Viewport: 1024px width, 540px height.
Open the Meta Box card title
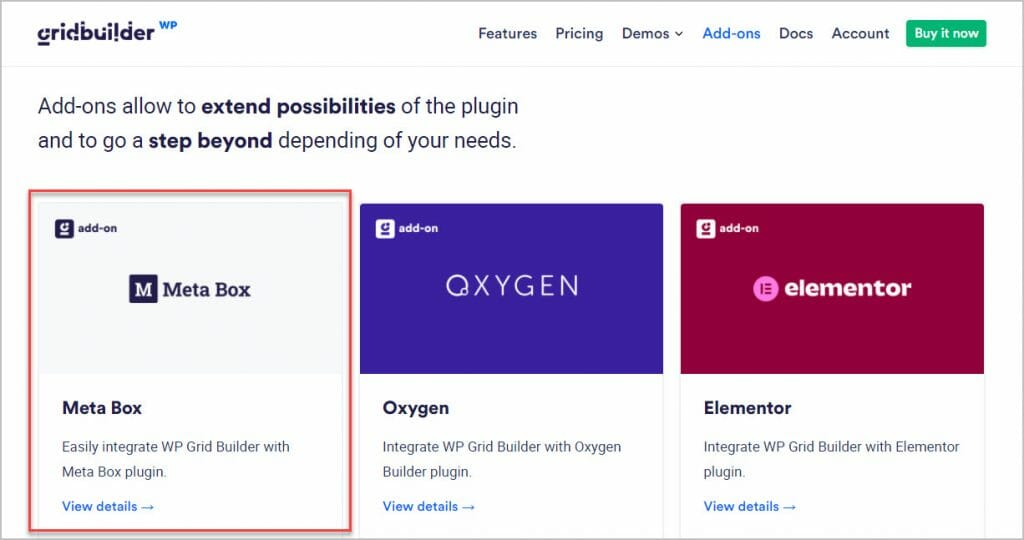(102, 408)
